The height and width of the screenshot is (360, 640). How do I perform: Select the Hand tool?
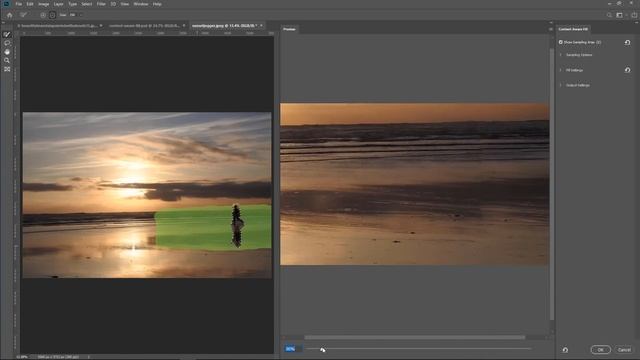click(x=7, y=52)
